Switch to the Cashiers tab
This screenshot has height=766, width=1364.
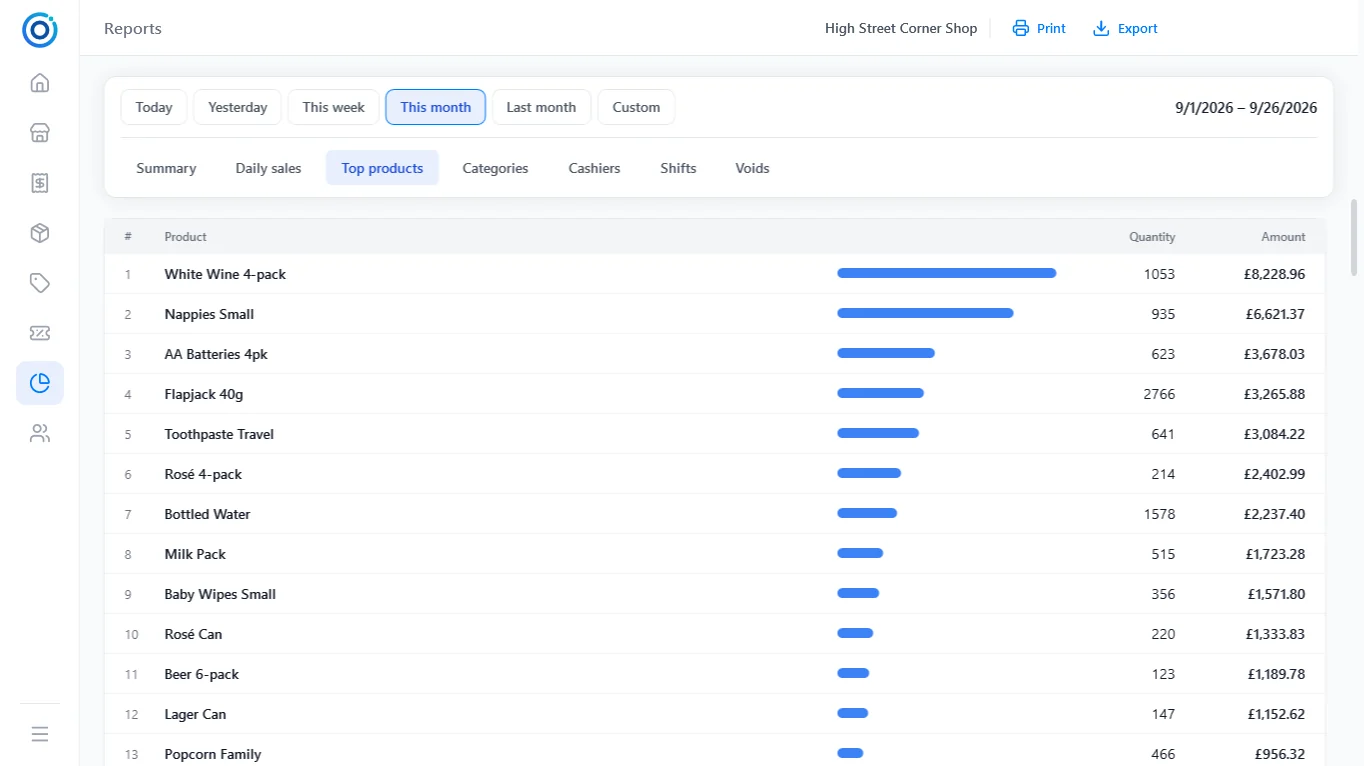coord(594,168)
